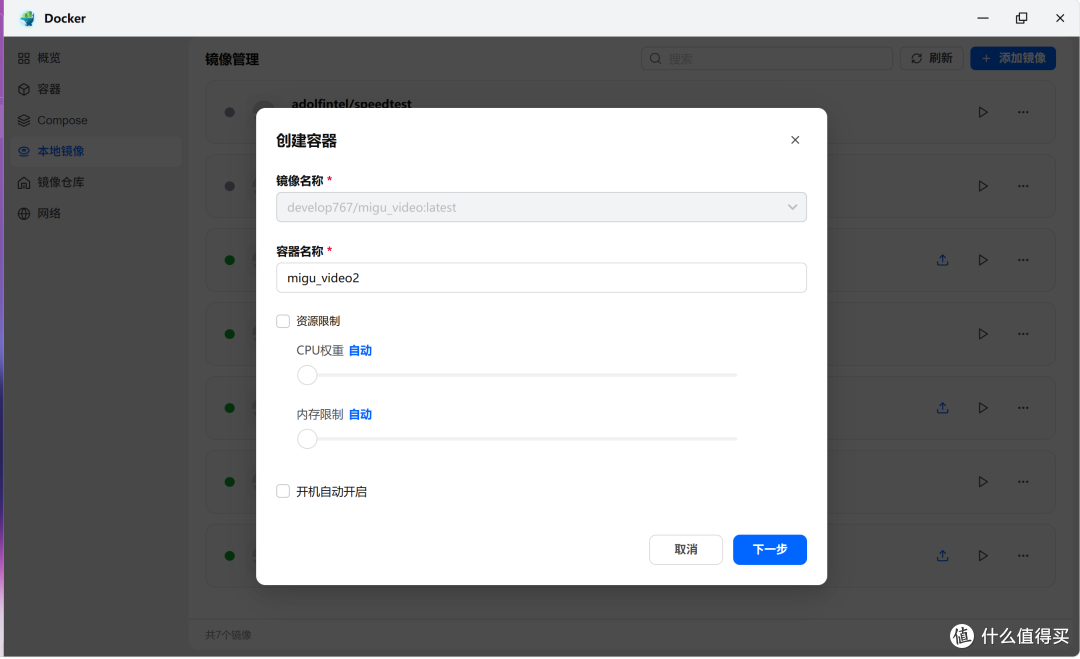Screen dimensions: 1080x659
Task: Close the Docker window
Action: coord(1060,18)
